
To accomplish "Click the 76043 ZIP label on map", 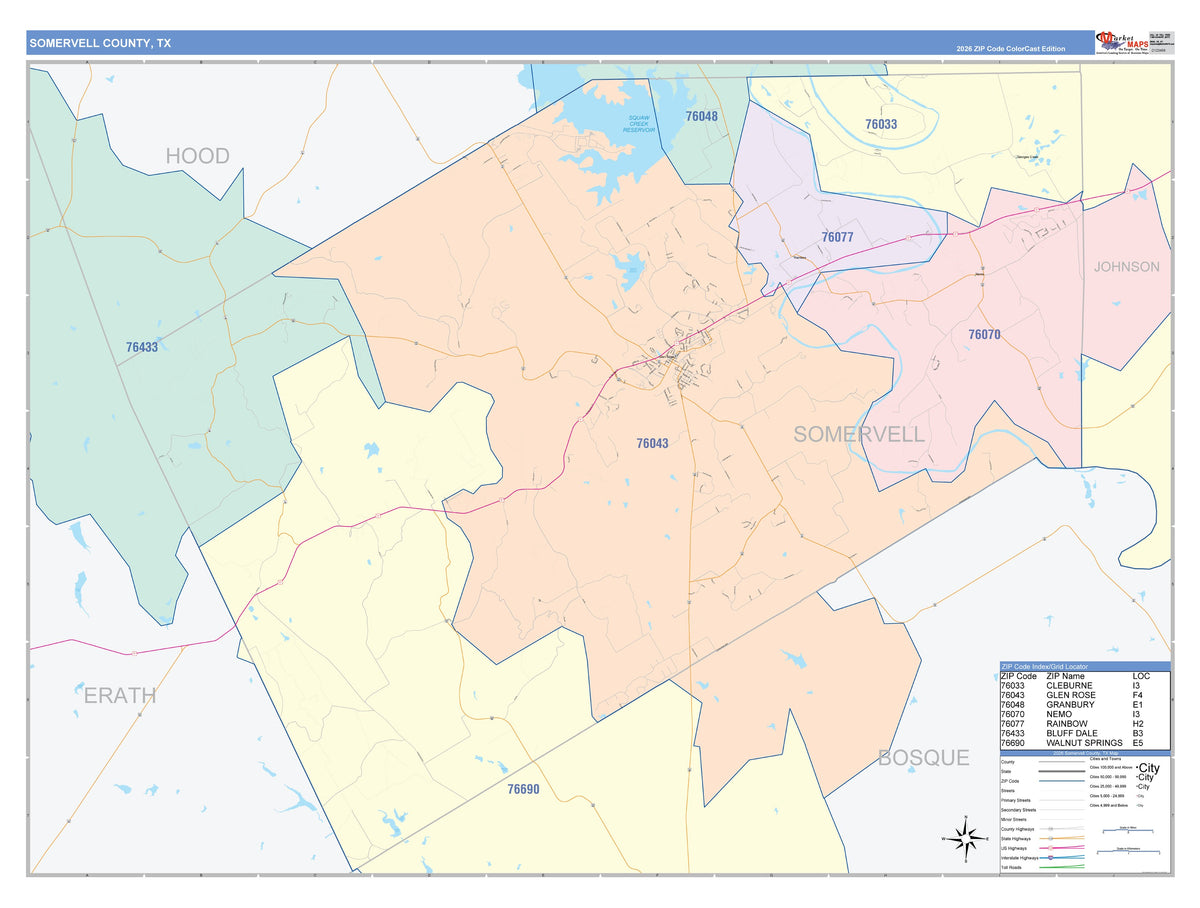I will [652, 443].
